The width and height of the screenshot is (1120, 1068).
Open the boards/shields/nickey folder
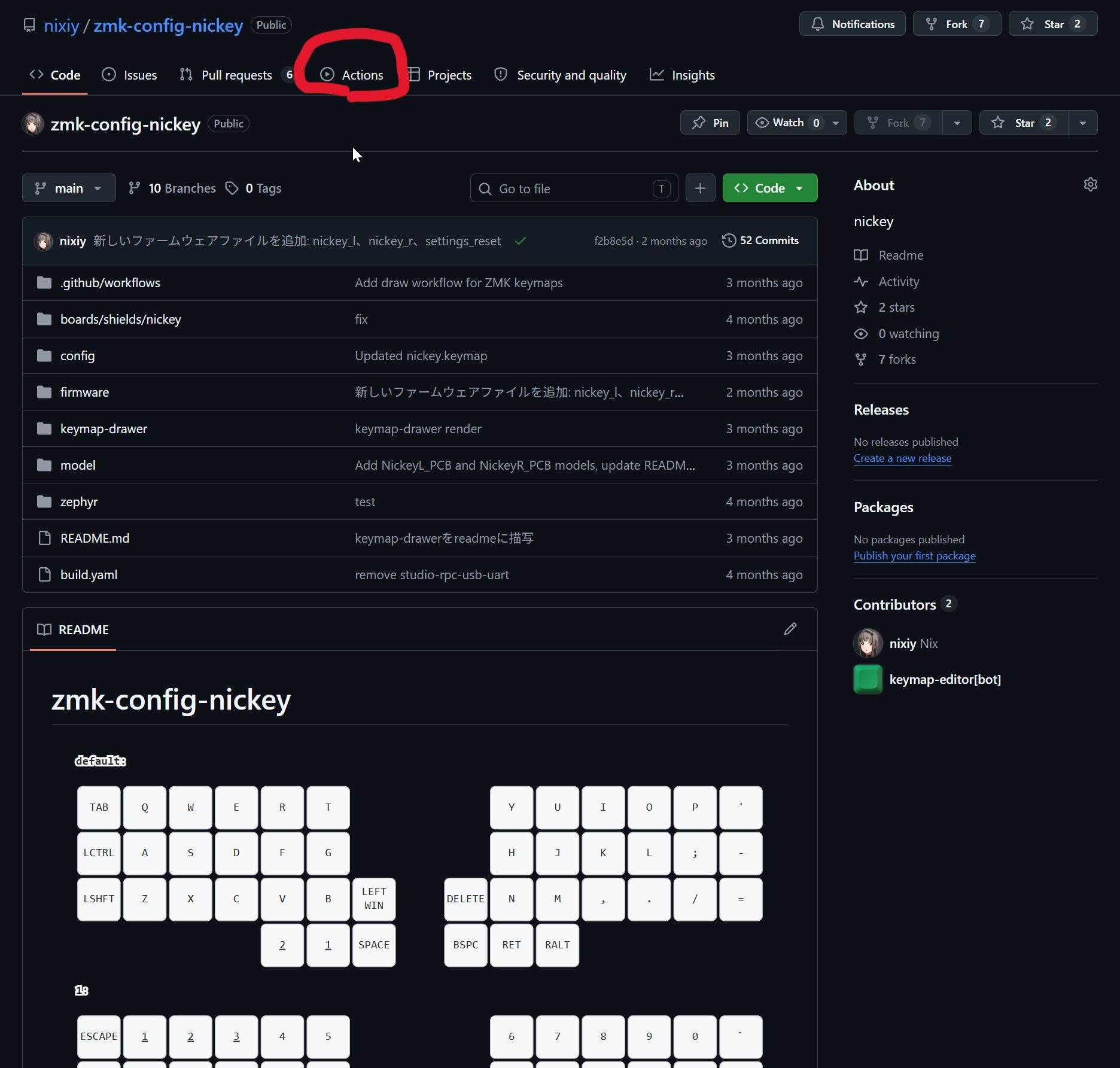pos(121,319)
